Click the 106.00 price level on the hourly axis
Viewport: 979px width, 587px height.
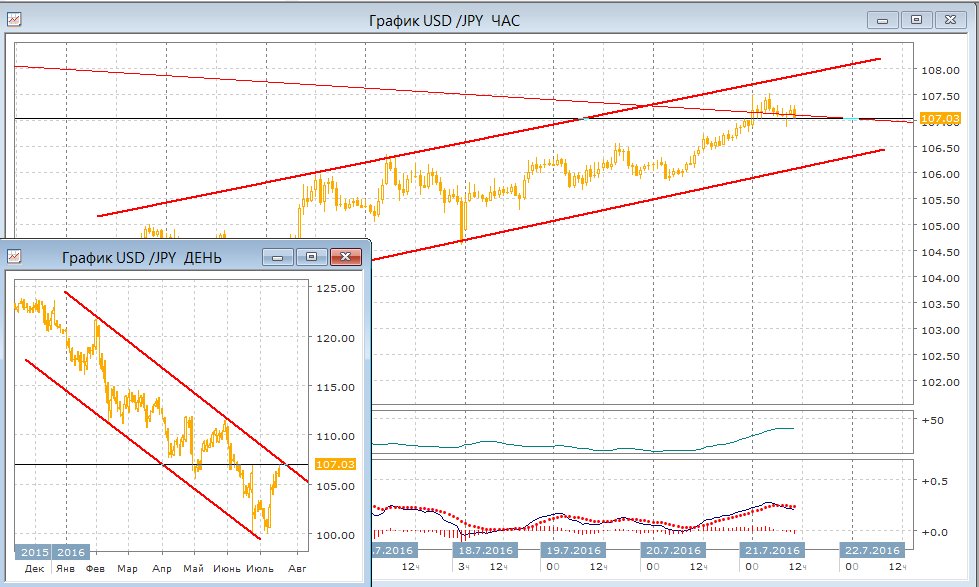tap(940, 174)
